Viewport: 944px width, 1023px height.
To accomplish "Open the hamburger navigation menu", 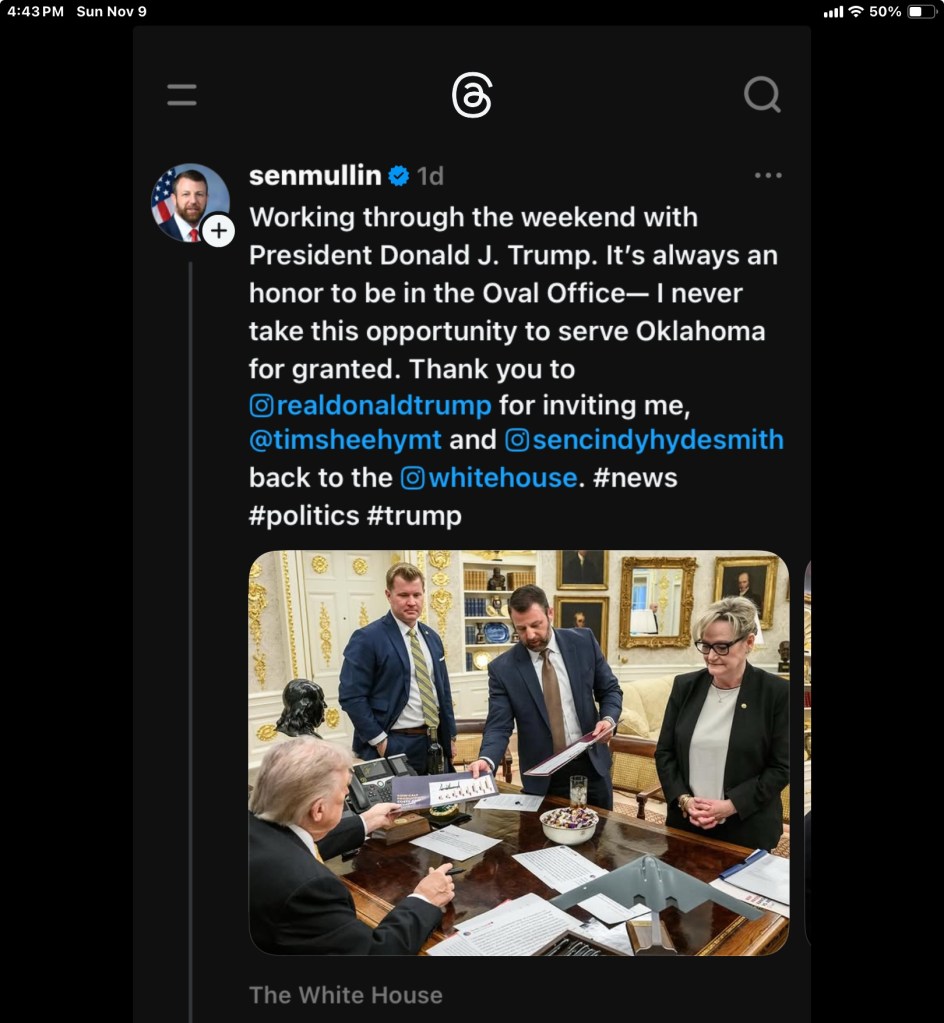I will [x=181, y=95].
